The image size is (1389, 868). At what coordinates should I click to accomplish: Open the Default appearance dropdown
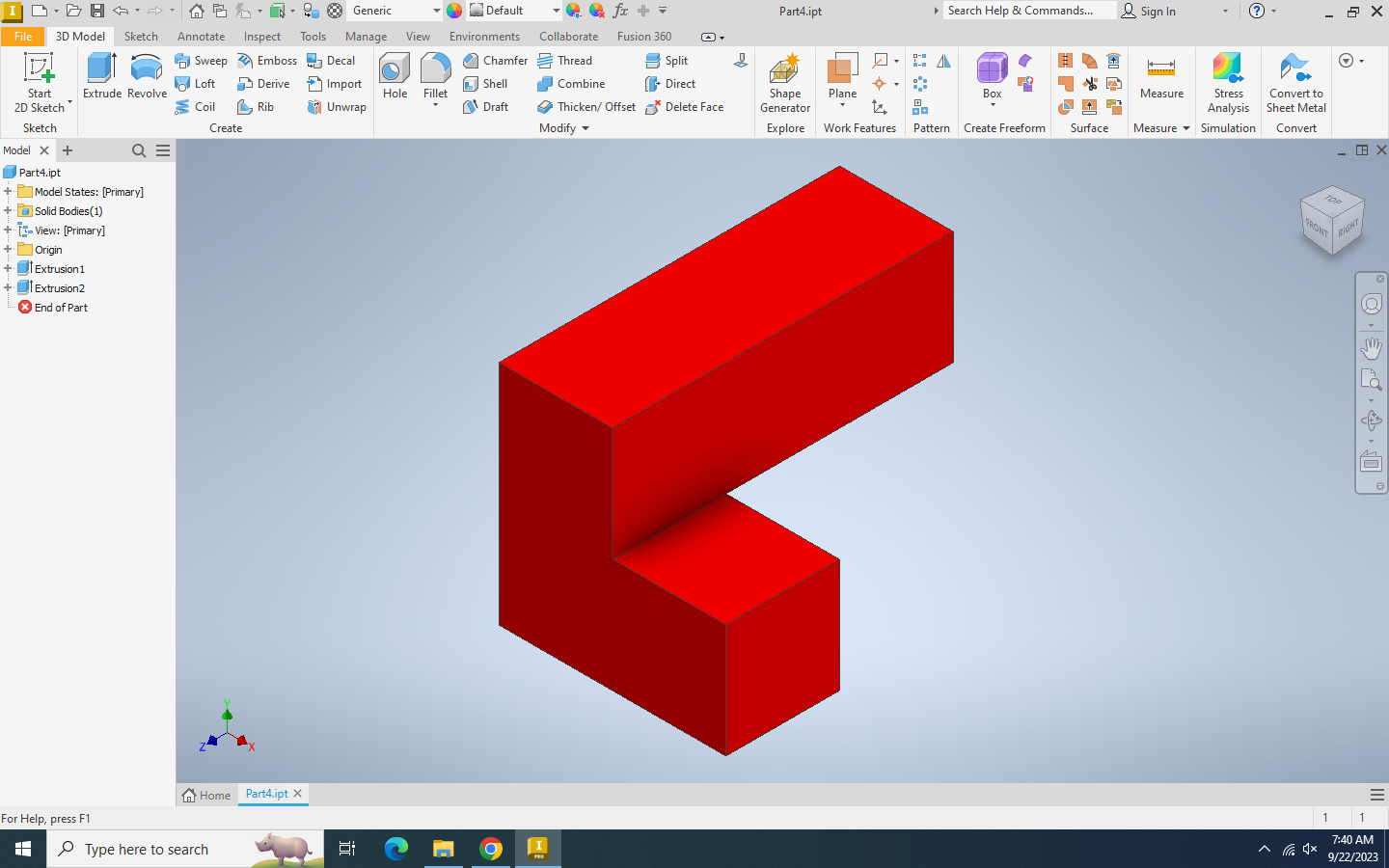point(556,11)
